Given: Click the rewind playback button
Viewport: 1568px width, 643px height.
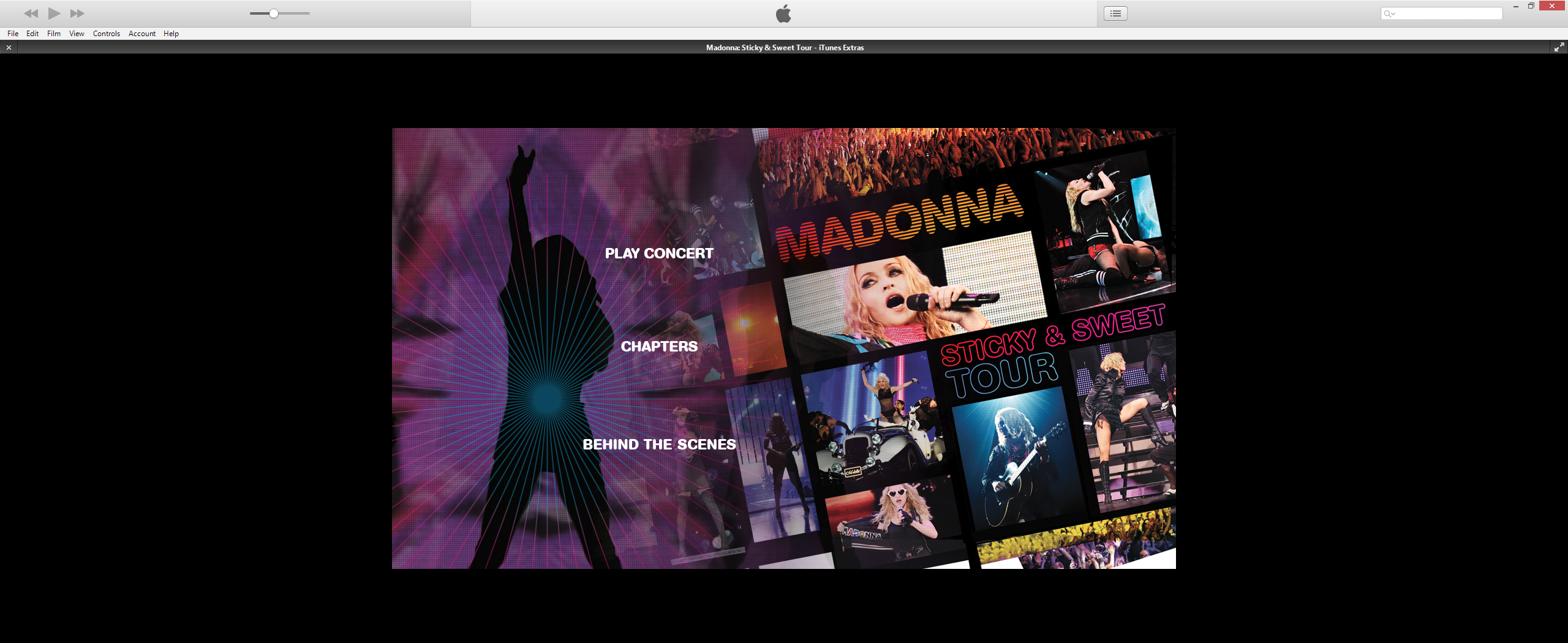Looking at the screenshot, I should click(31, 13).
